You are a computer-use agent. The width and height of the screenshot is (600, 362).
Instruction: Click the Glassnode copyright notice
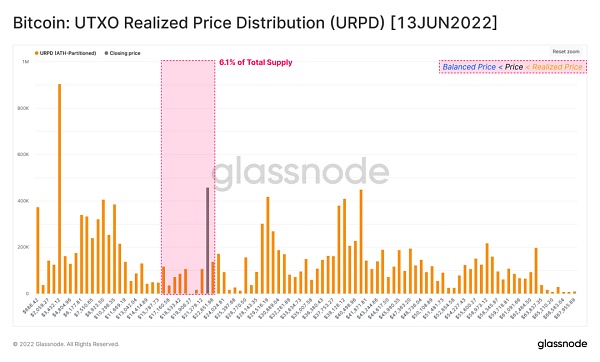66,344
